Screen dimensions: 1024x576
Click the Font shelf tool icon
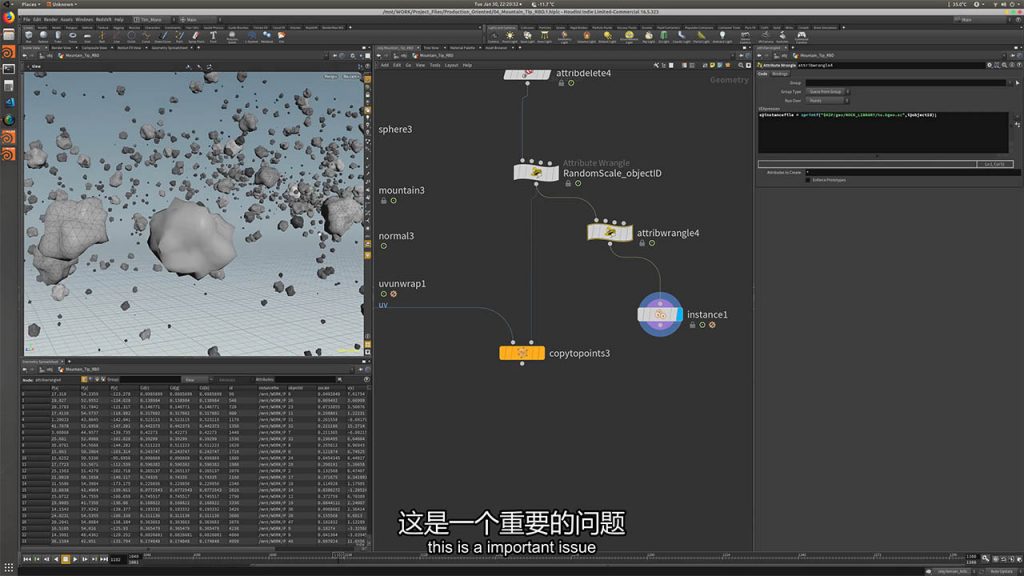pyautogui.click(x=212, y=35)
